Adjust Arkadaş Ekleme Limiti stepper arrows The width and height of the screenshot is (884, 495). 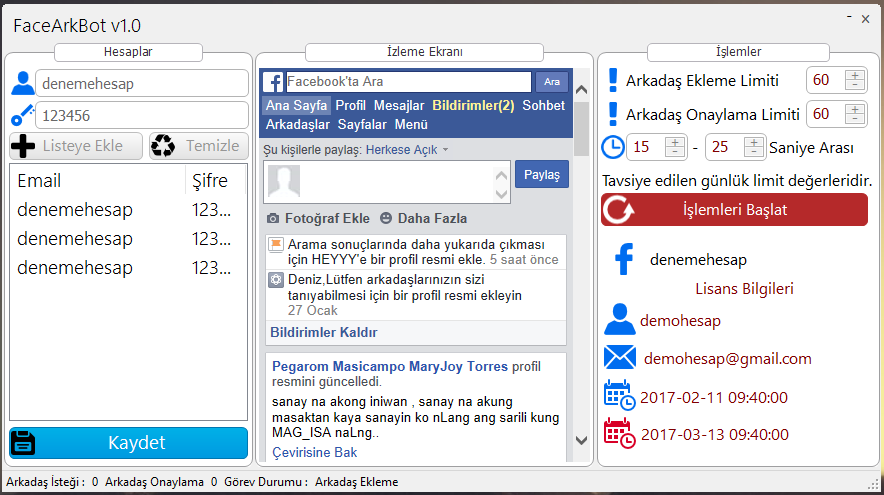point(855,81)
